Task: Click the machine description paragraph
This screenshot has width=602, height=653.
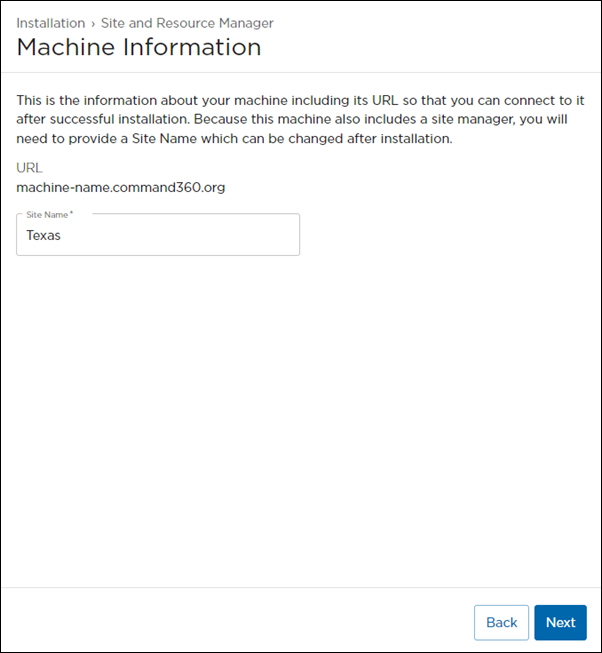Action: pos(300,120)
